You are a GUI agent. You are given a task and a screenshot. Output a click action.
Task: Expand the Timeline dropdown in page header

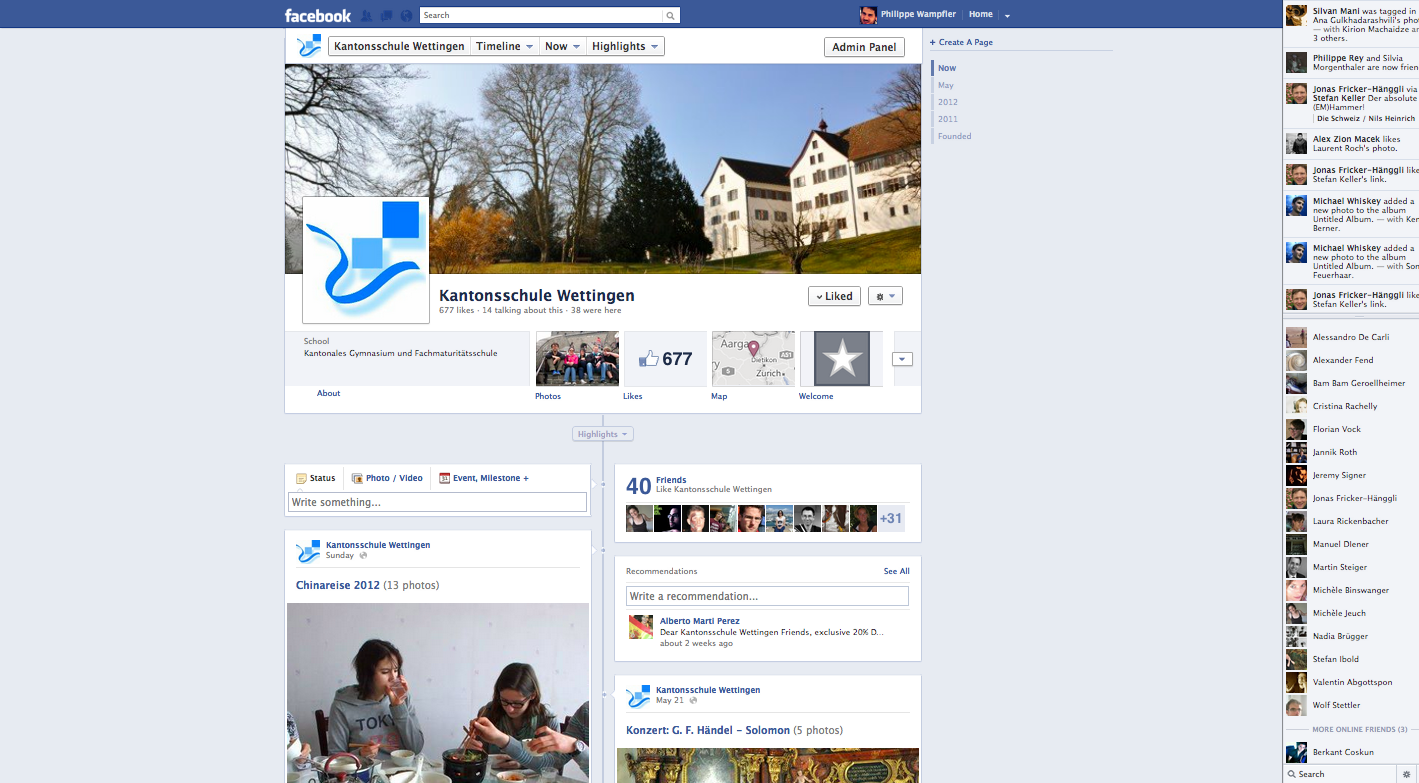click(x=504, y=46)
